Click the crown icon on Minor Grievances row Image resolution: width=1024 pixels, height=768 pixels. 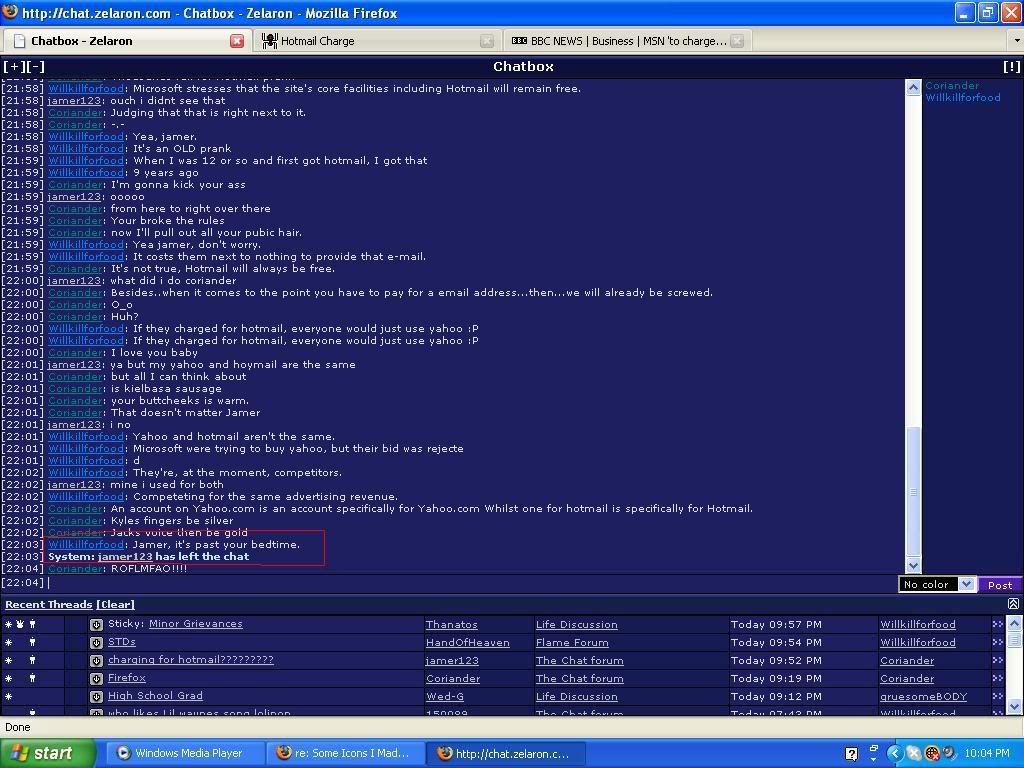click(20, 625)
